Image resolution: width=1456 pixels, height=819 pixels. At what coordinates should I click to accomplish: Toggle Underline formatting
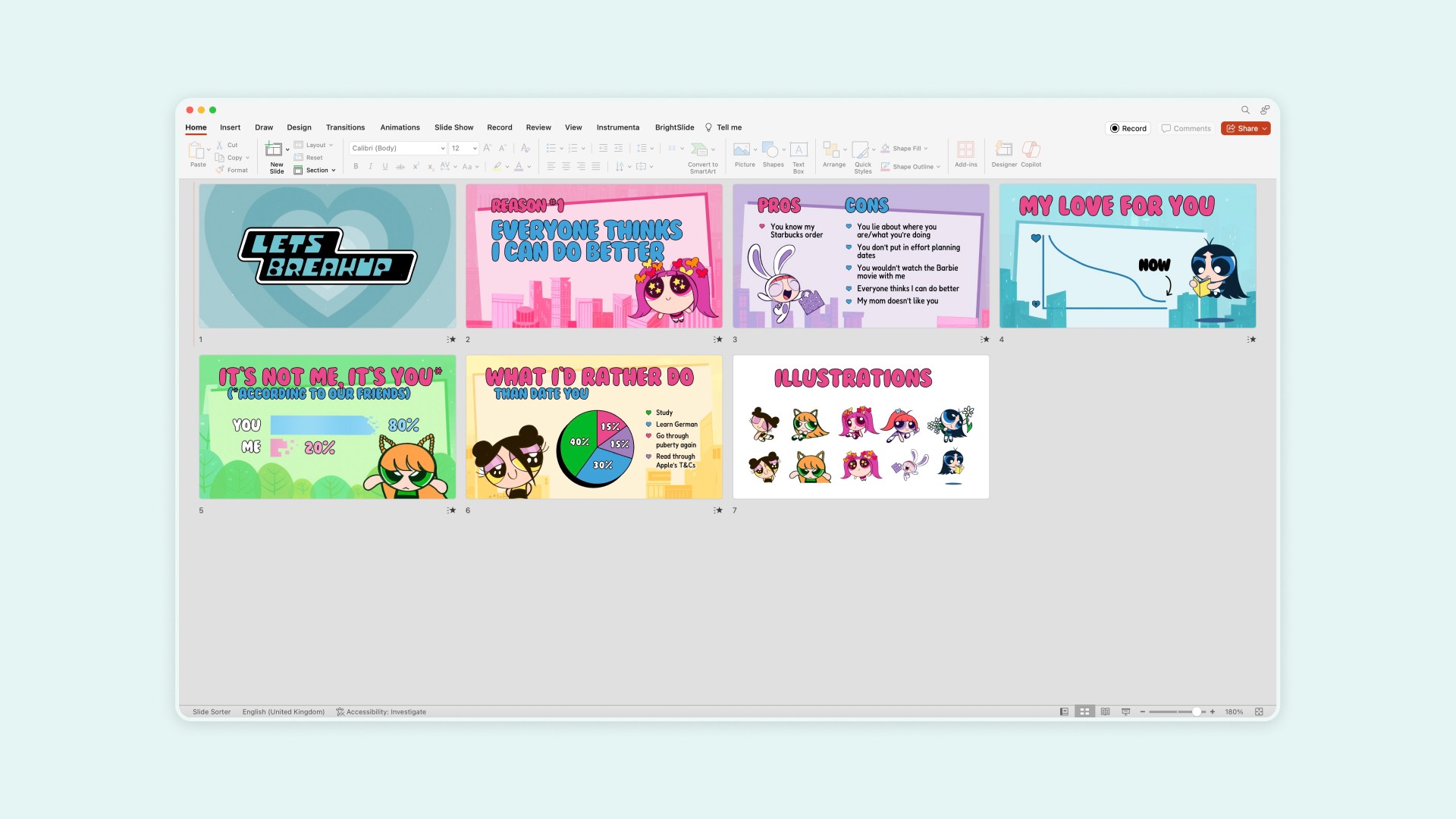coord(385,167)
